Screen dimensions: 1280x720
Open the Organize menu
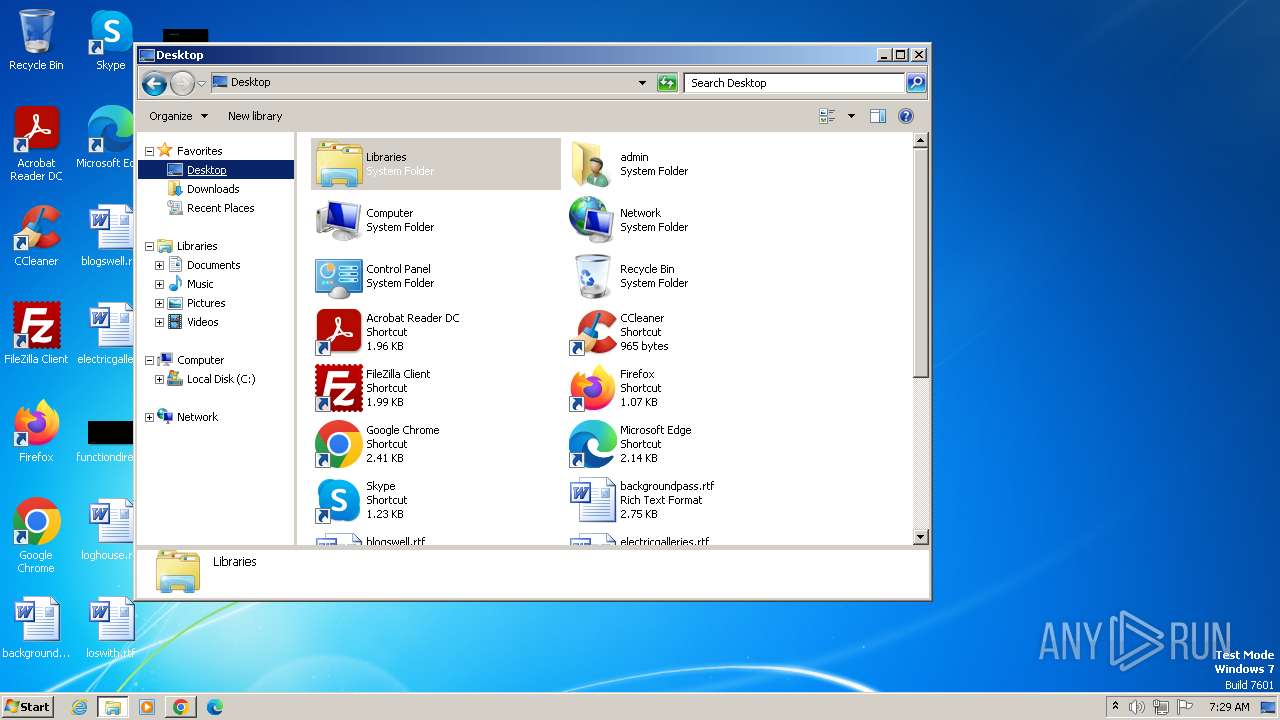point(178,116)
